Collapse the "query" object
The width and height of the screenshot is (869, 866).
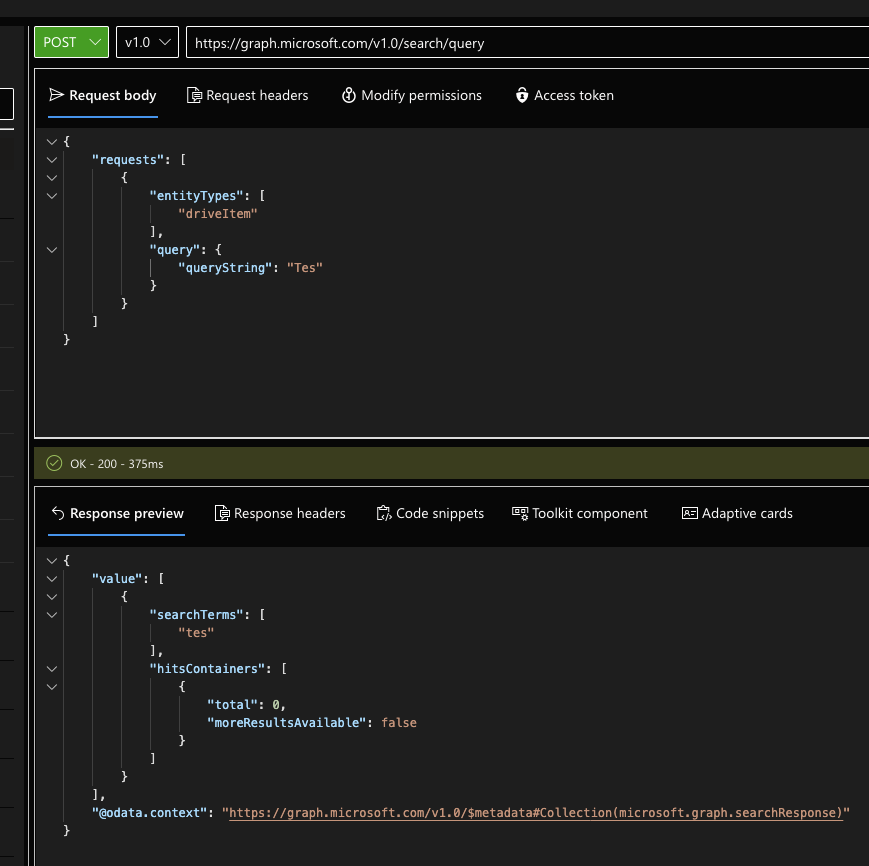(52, 250)
